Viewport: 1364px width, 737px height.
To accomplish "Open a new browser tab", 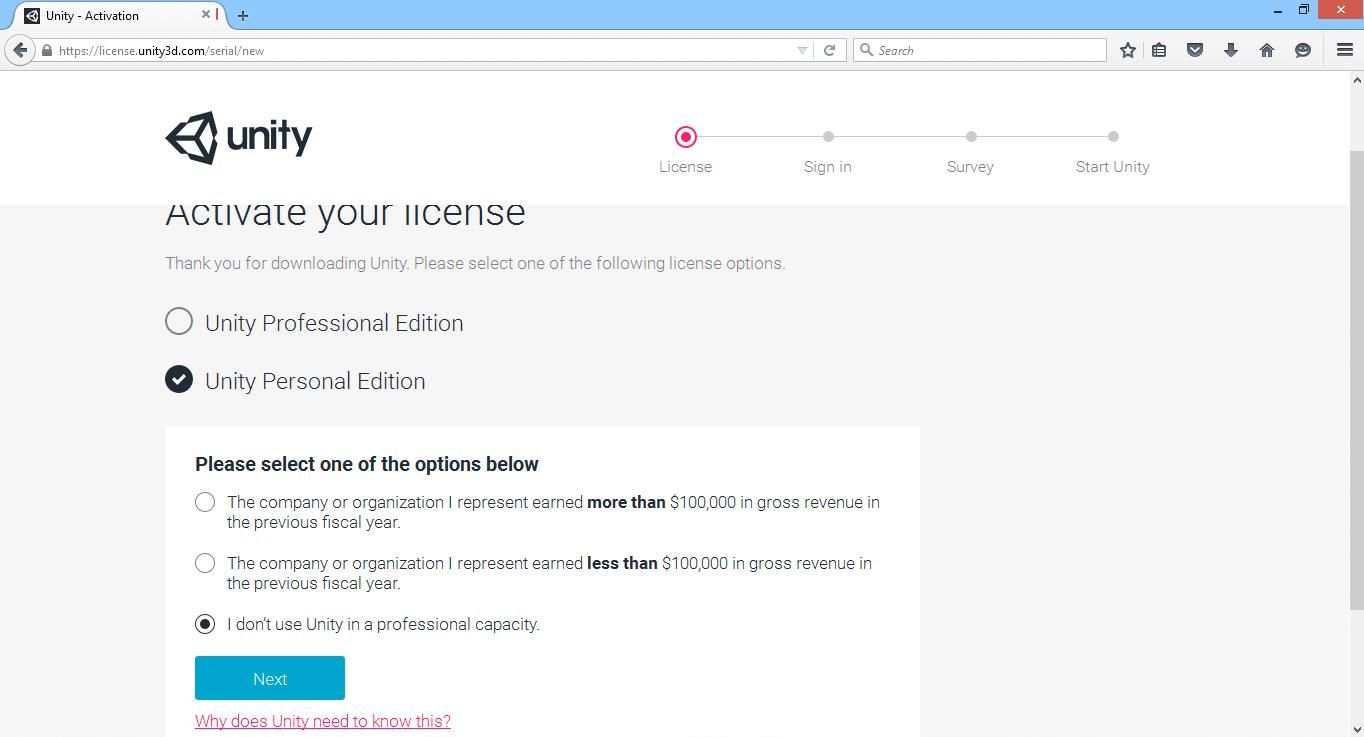I will point(242,15).
